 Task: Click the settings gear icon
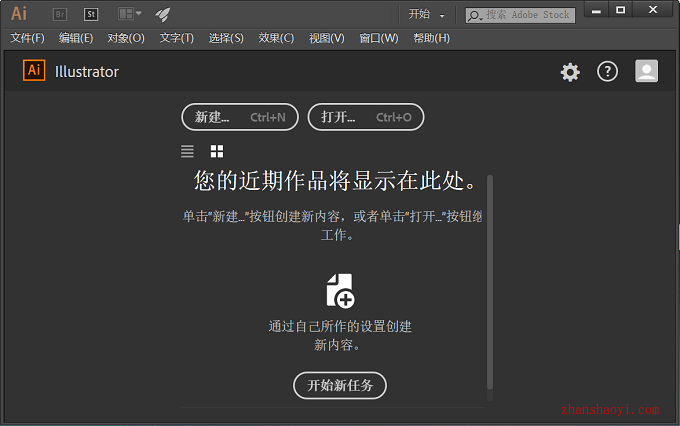tap(570, 72)
